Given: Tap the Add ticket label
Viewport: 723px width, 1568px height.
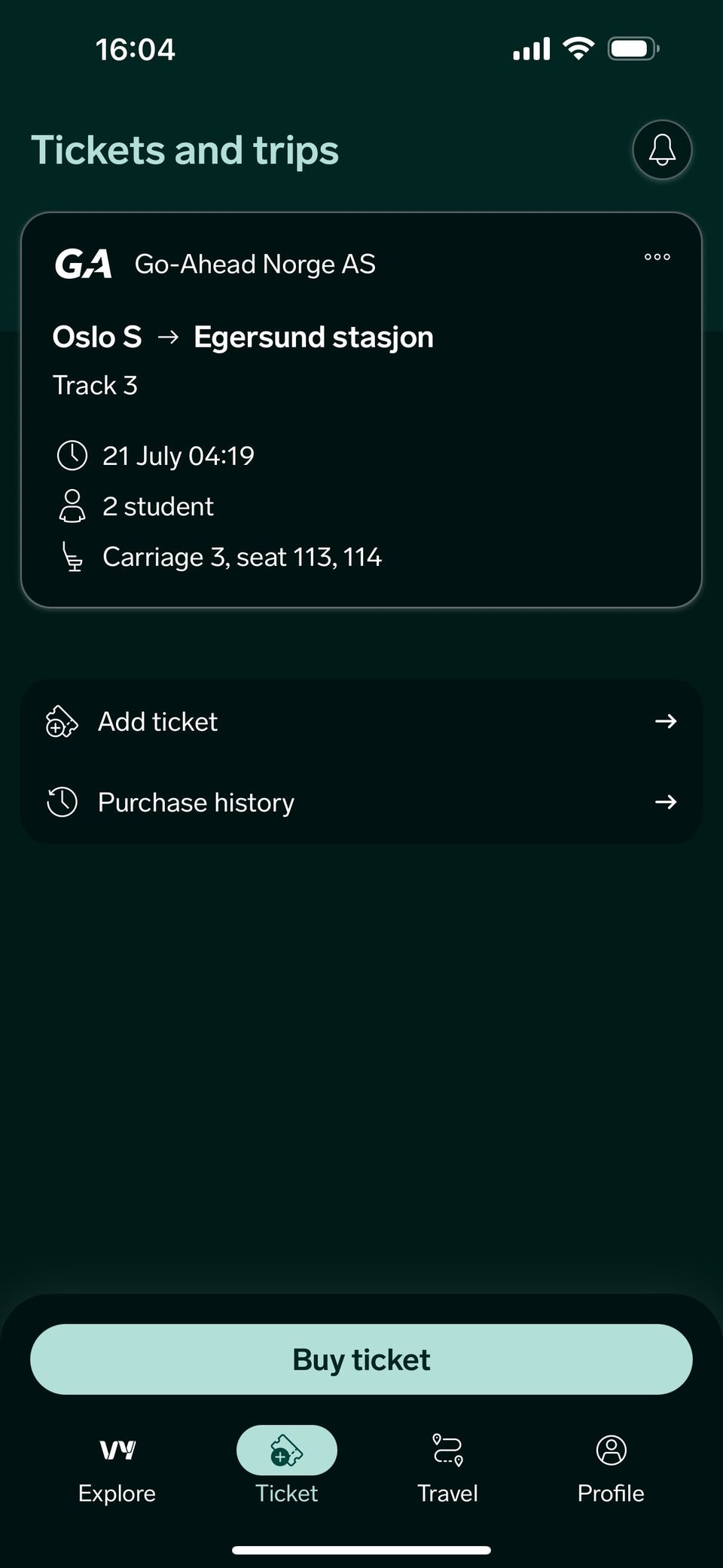Looking at the screenshot, I should [x=158, y=722].
